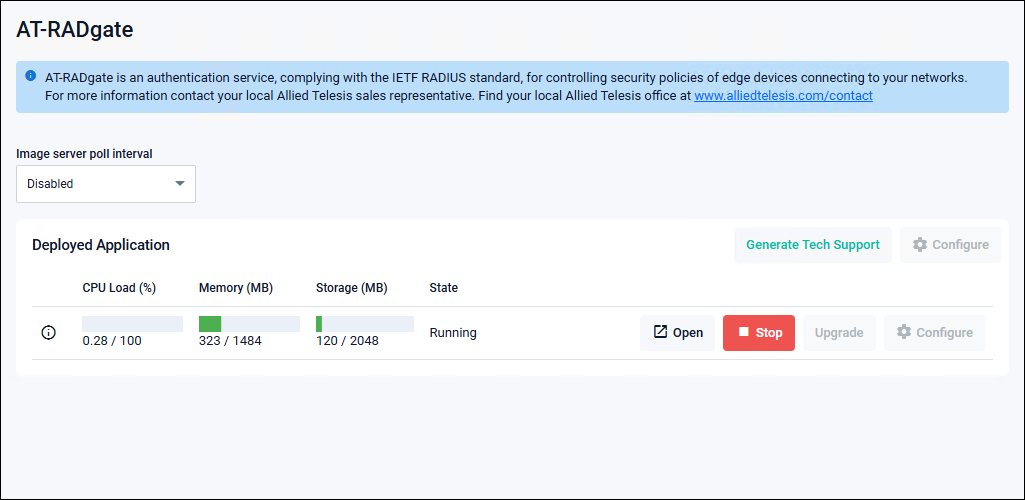This screenshot has width=1025, height=500.
Task: Click the info icon in the blue banner
Action: [x=30, y=76]
